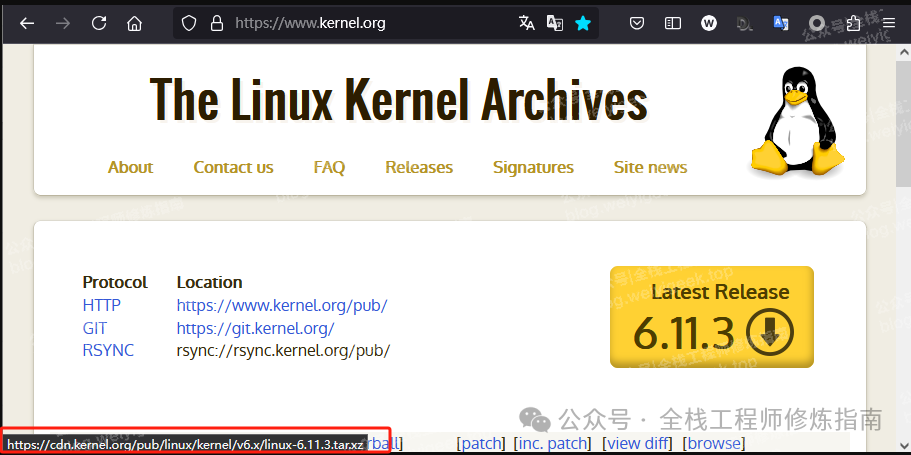Open the sidebar panel icon
911x455 pixels.
pos(673,23)
